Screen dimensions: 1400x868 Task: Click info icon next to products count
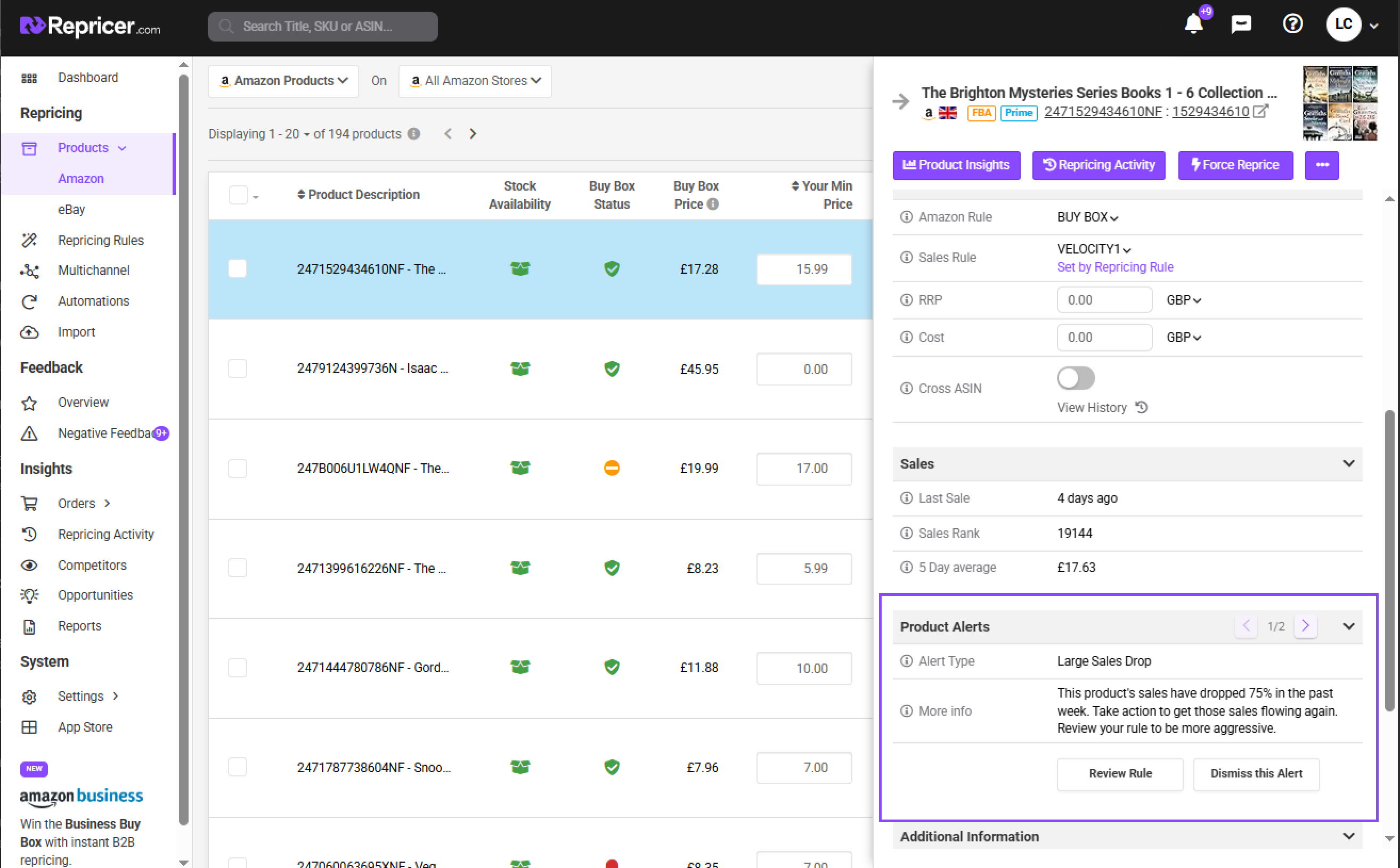413,134
